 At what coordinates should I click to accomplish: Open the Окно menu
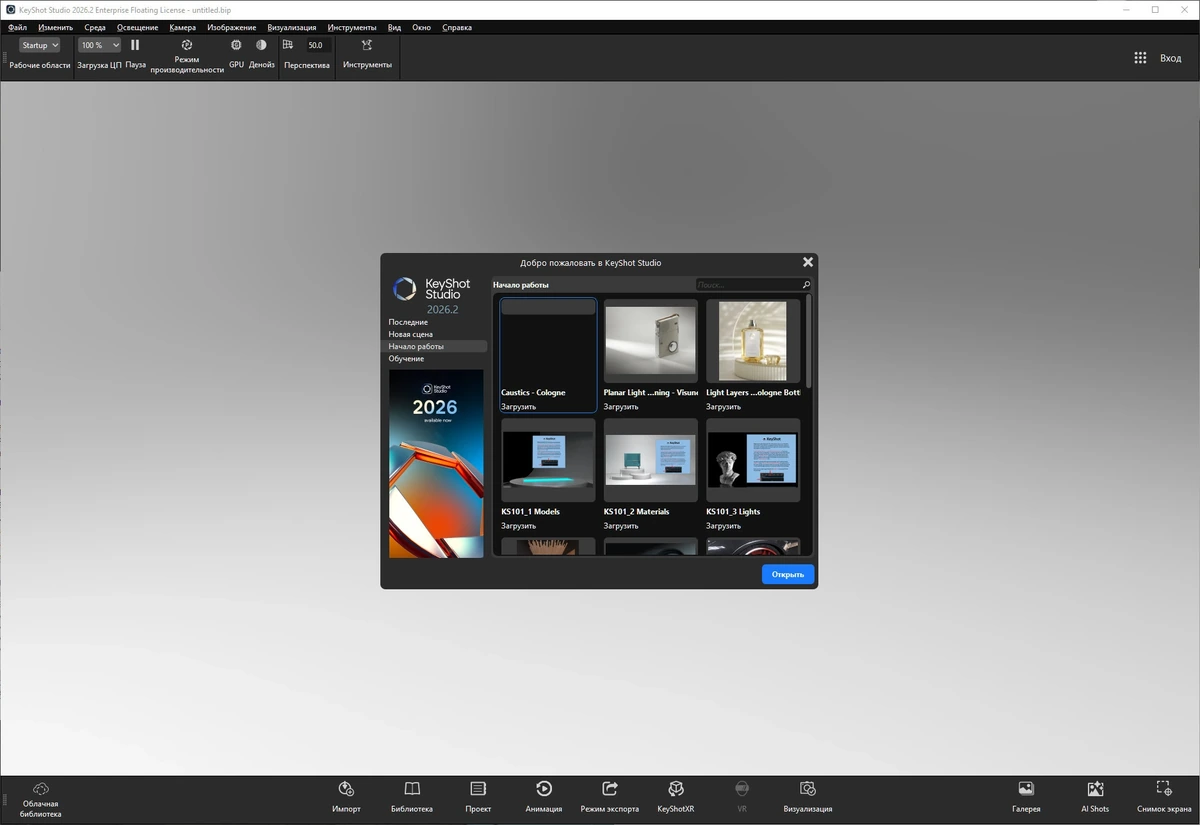pos(422,27)
